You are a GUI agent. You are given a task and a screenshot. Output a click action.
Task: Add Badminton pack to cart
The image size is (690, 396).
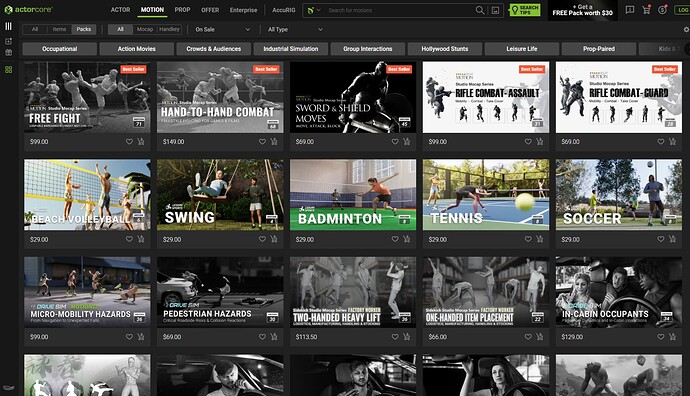(x=407, y=239)
